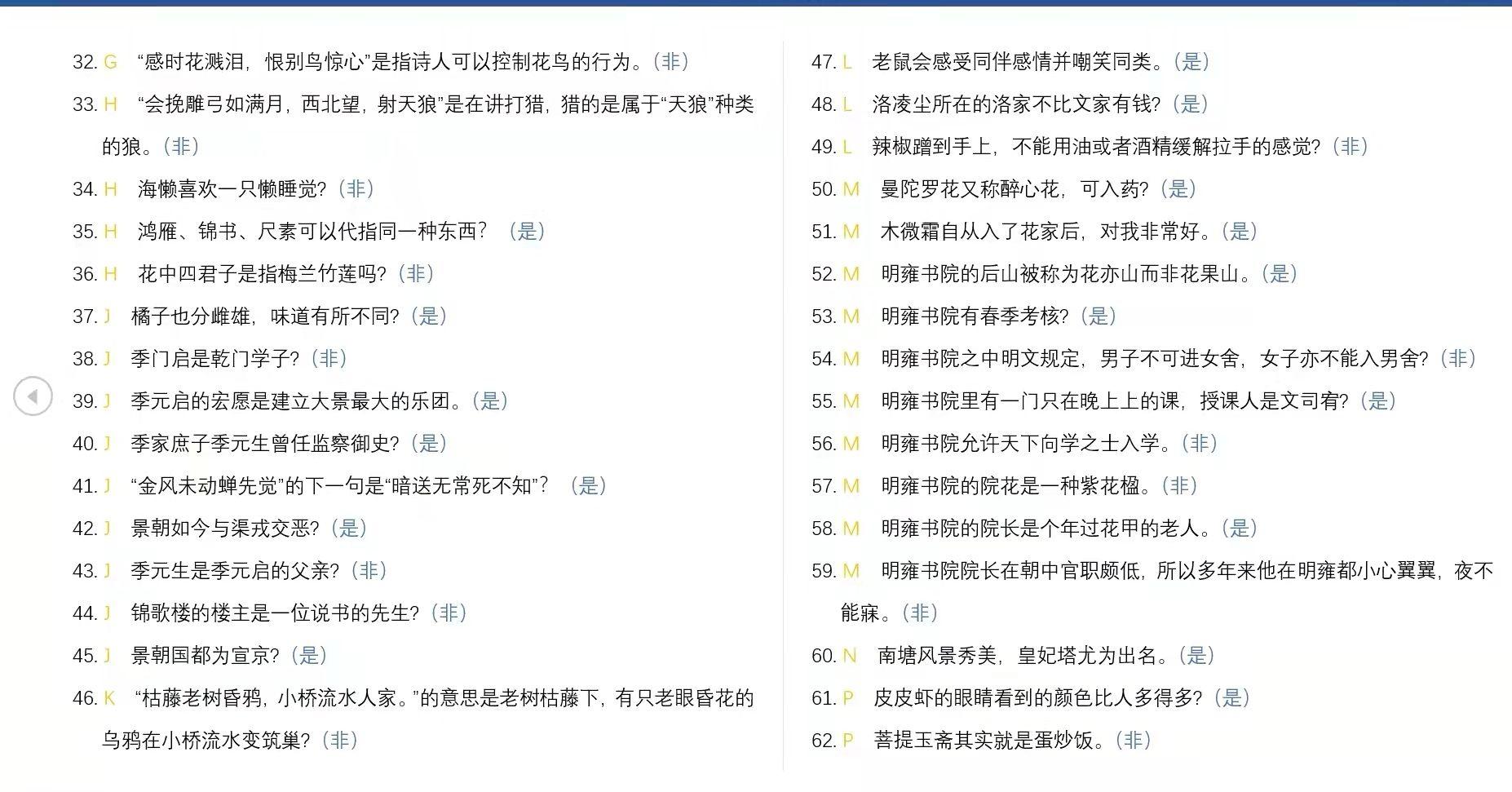Select the (是) marker on question 51
Screen dimensions: 1512x792
click(x=1240, y=232)
